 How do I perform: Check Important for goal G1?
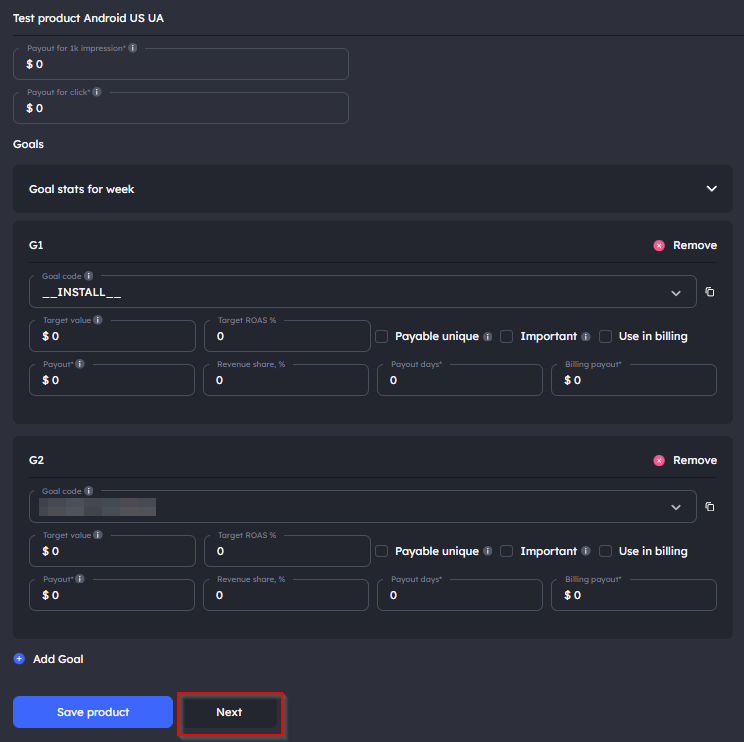(507, 336)
